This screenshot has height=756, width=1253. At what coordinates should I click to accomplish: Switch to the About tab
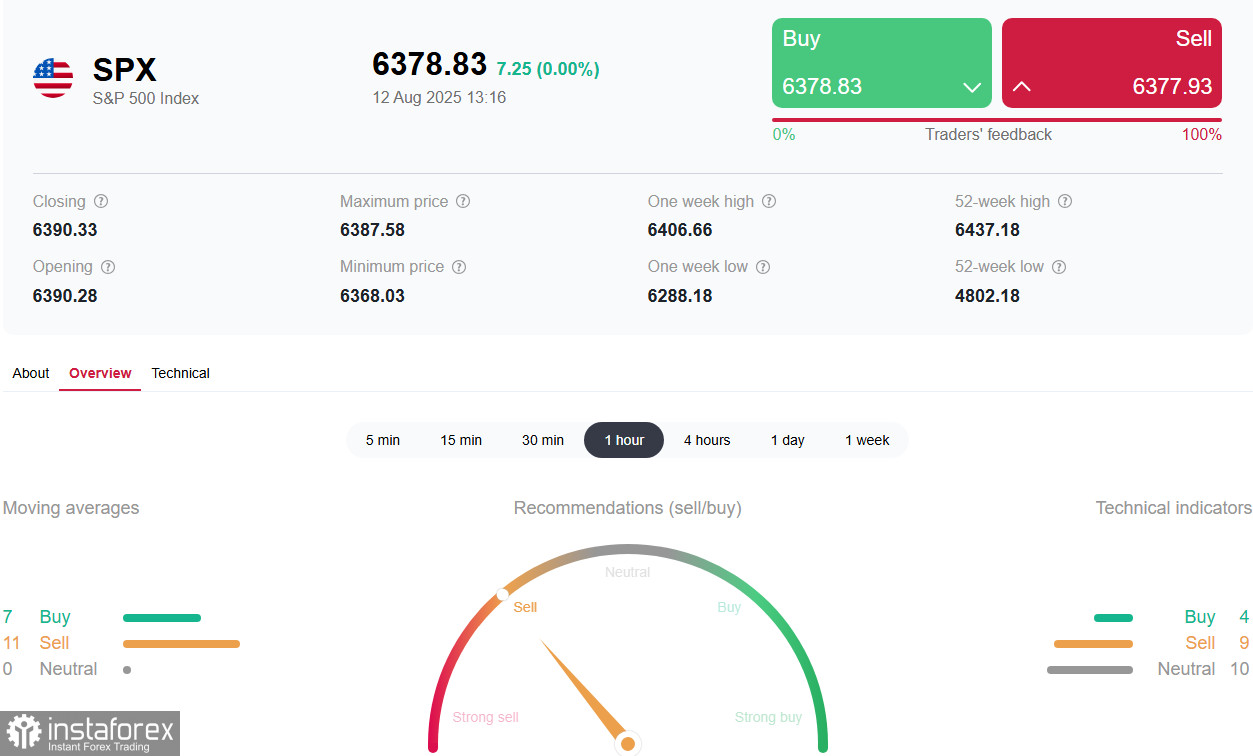click(31, 373)
